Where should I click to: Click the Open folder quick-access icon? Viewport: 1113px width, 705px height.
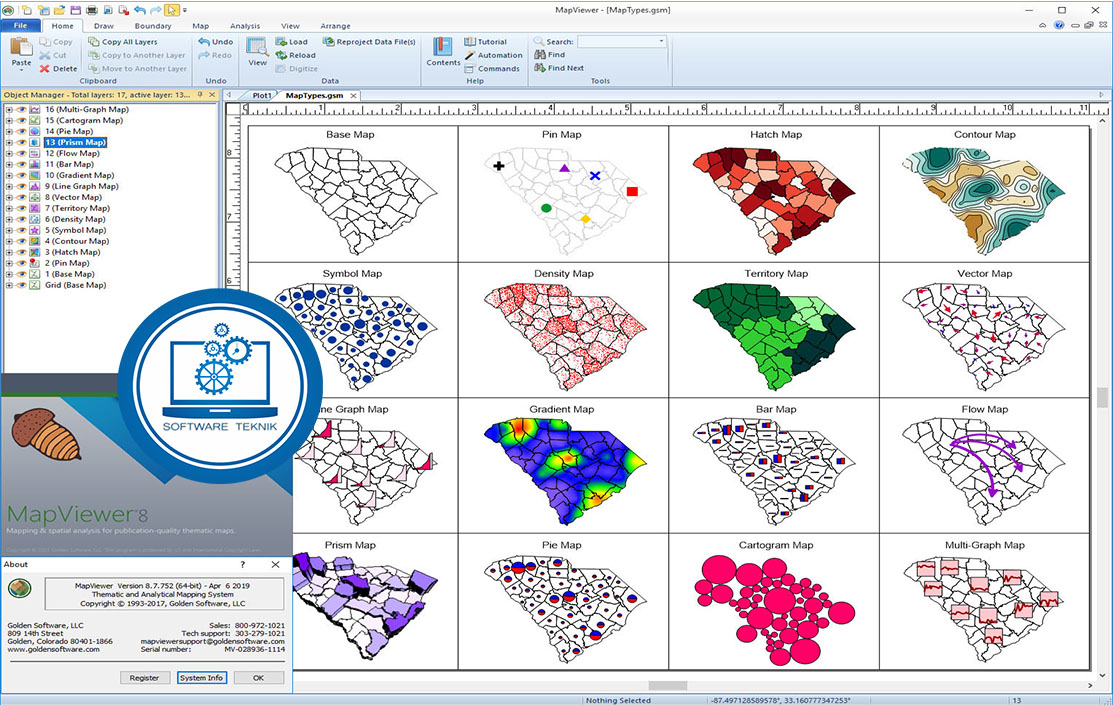point(60,10)
